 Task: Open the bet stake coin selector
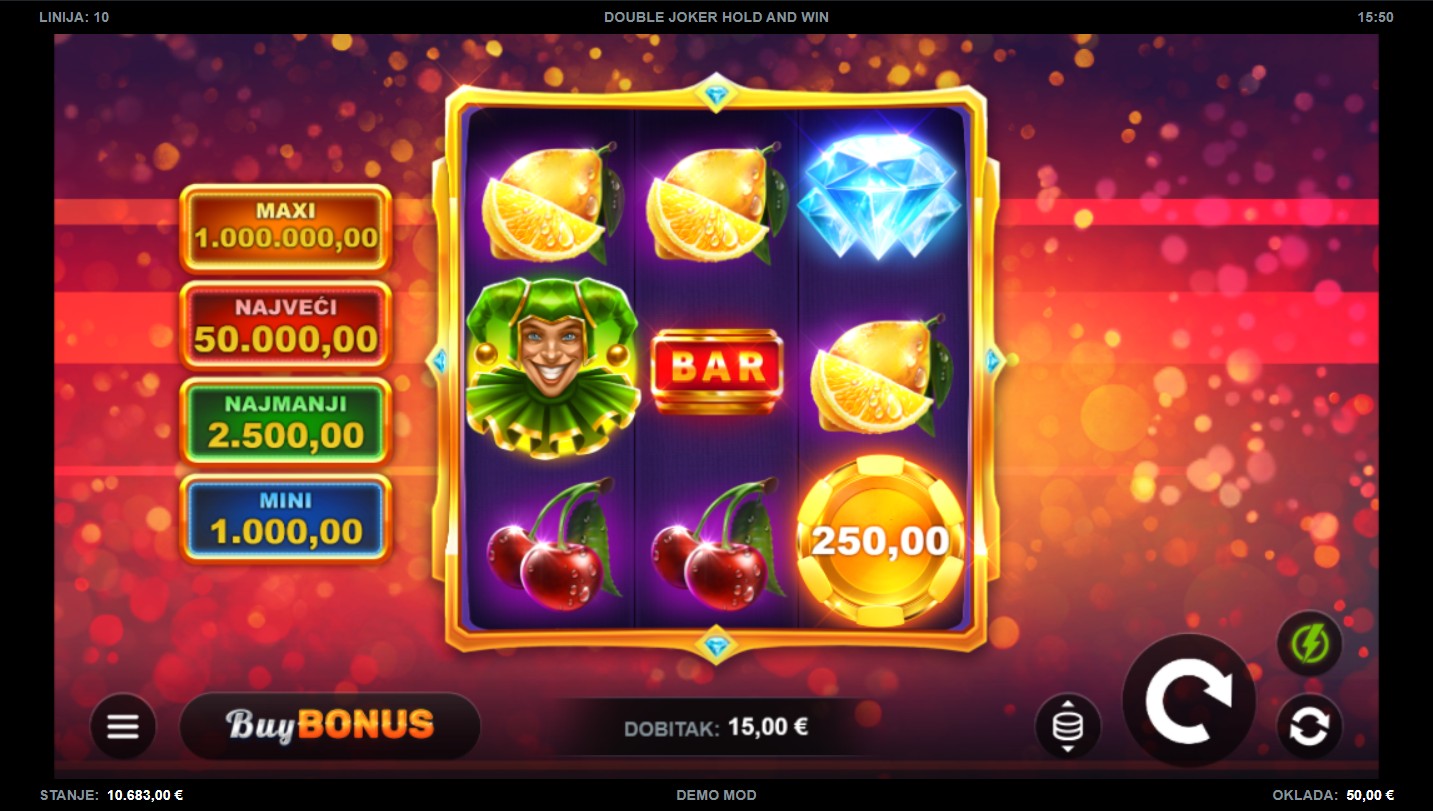tap(1068, 726)
